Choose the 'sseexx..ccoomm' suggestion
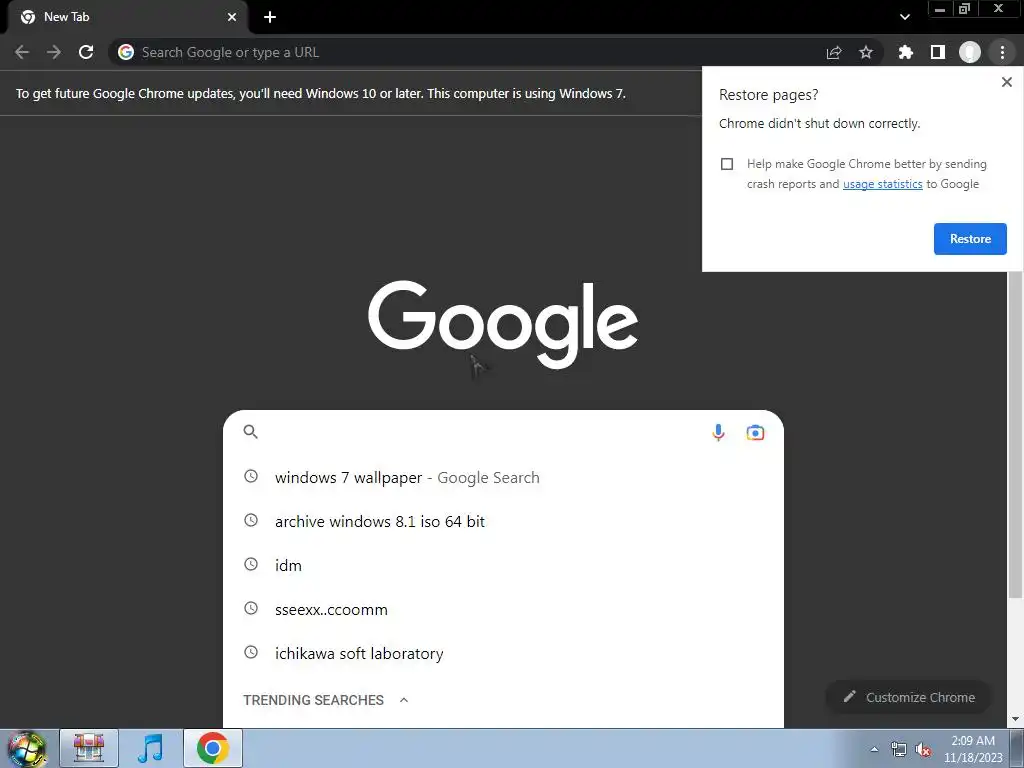Screen dimensions: 1024x768 pos(503,609)
